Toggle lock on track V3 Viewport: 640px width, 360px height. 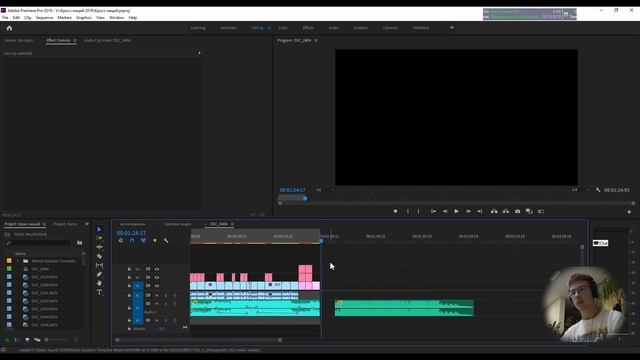click(x=129, y=269)
